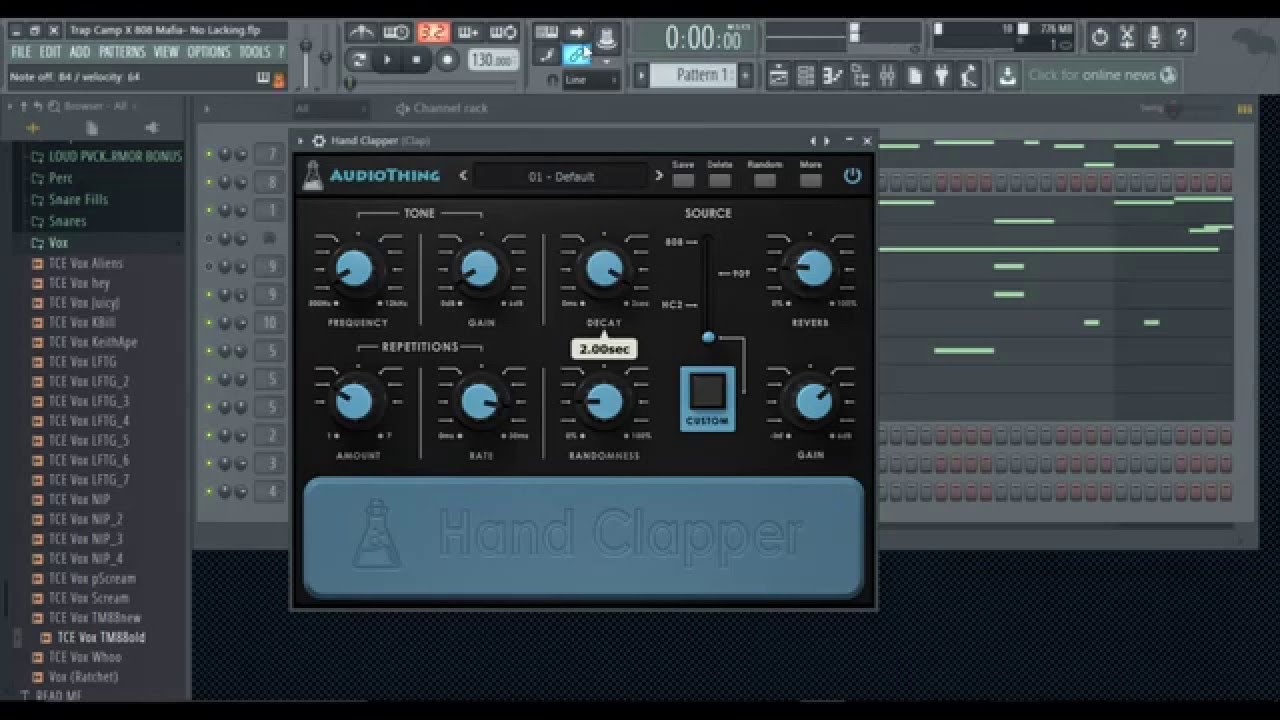Viewport: 1280px width, 720px height.
Task: Open the piano roll icon in toolbar
Action: coord(833,75)
